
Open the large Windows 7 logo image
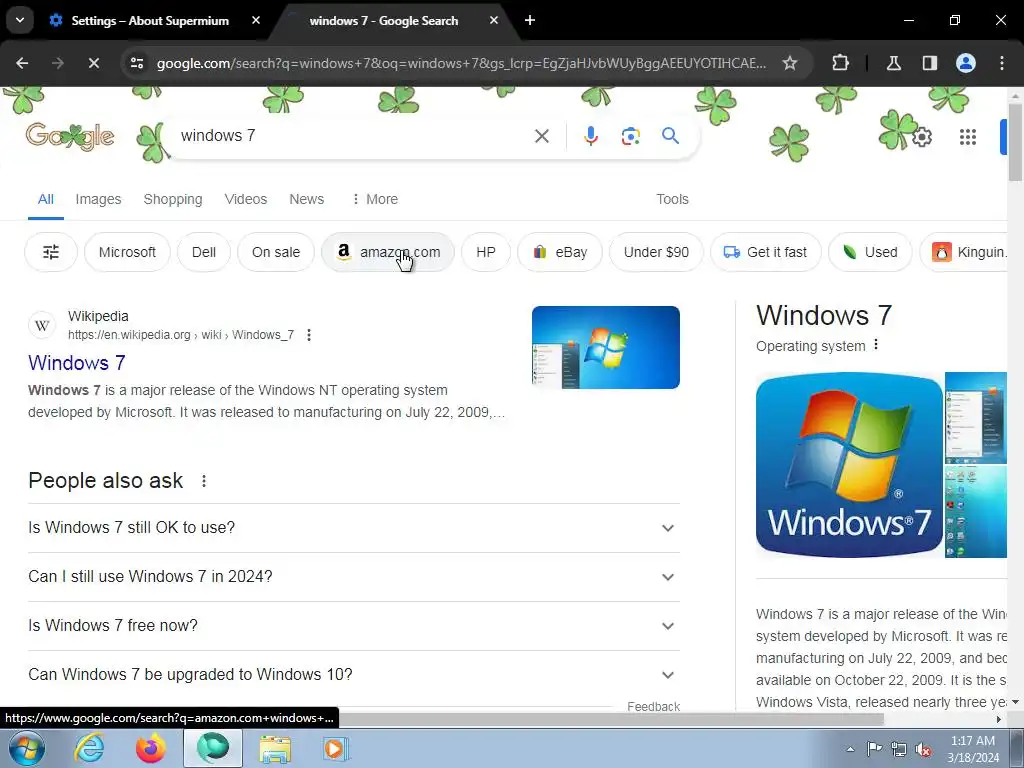pos(849,465)
